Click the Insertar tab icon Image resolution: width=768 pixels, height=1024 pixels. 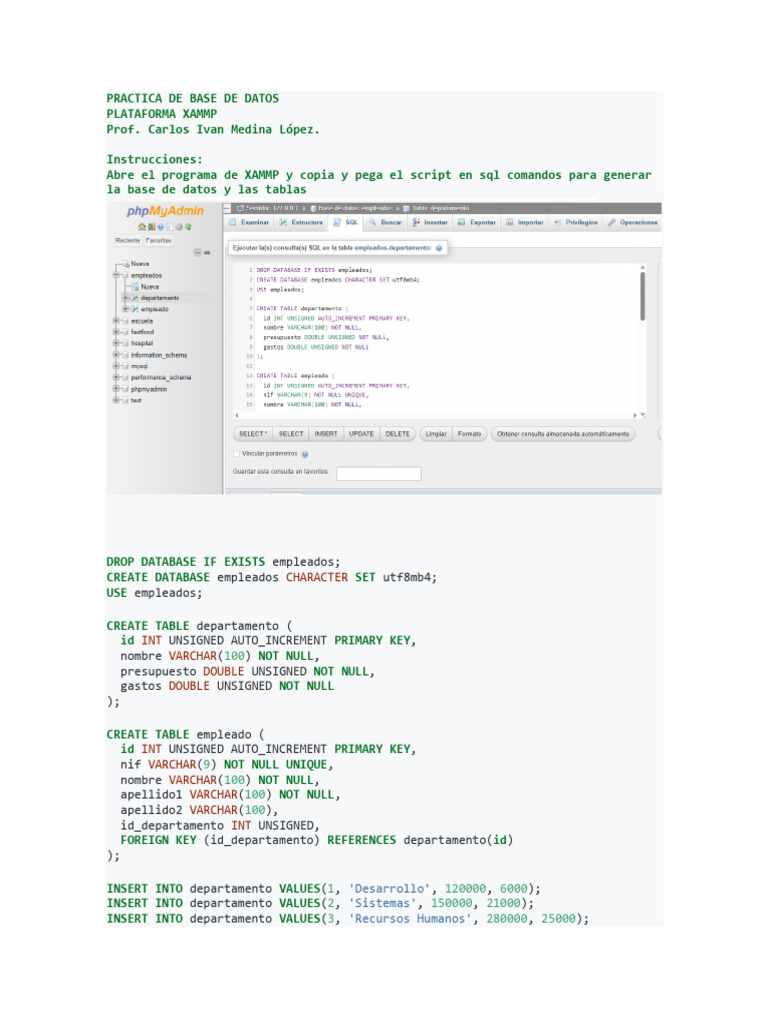(416, 223)
